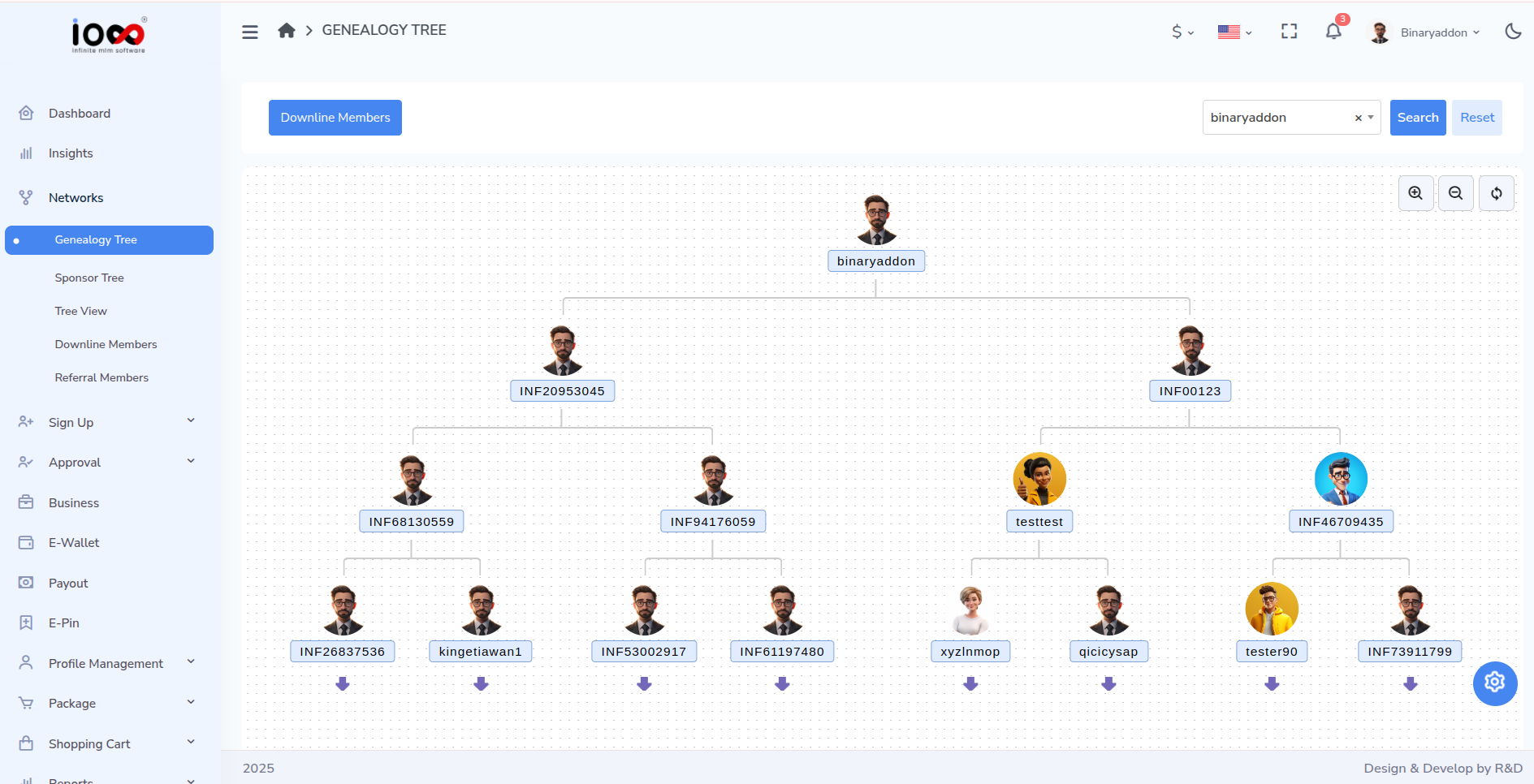The height and width of the screenshot is (784, 1534).
Task: Toggle the sidebar with hamburger menu
Action: 249,32
